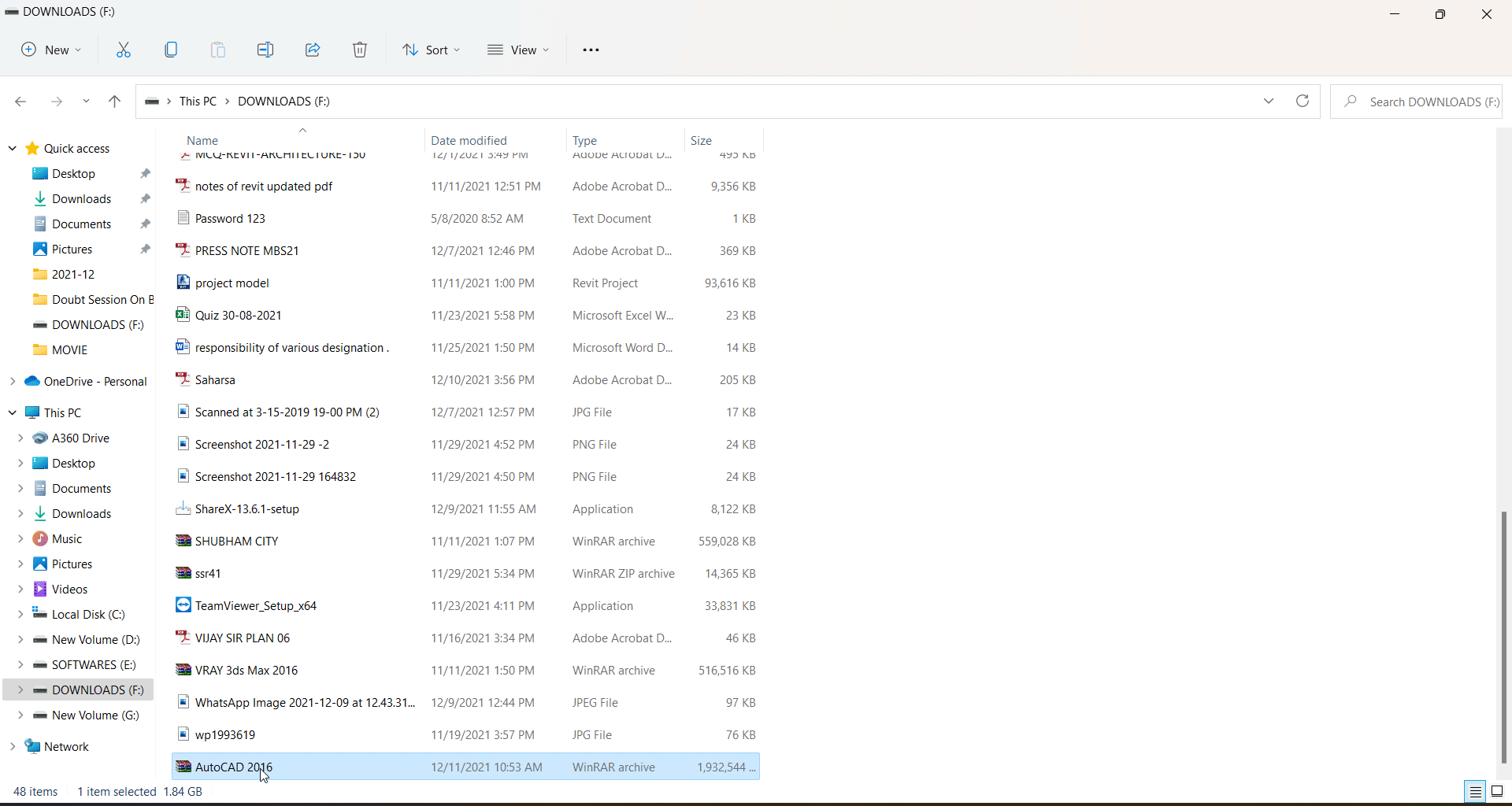Expand the Local Disk (C:) node
Screen dimensions: 1512x806
(x=20, y=614)
